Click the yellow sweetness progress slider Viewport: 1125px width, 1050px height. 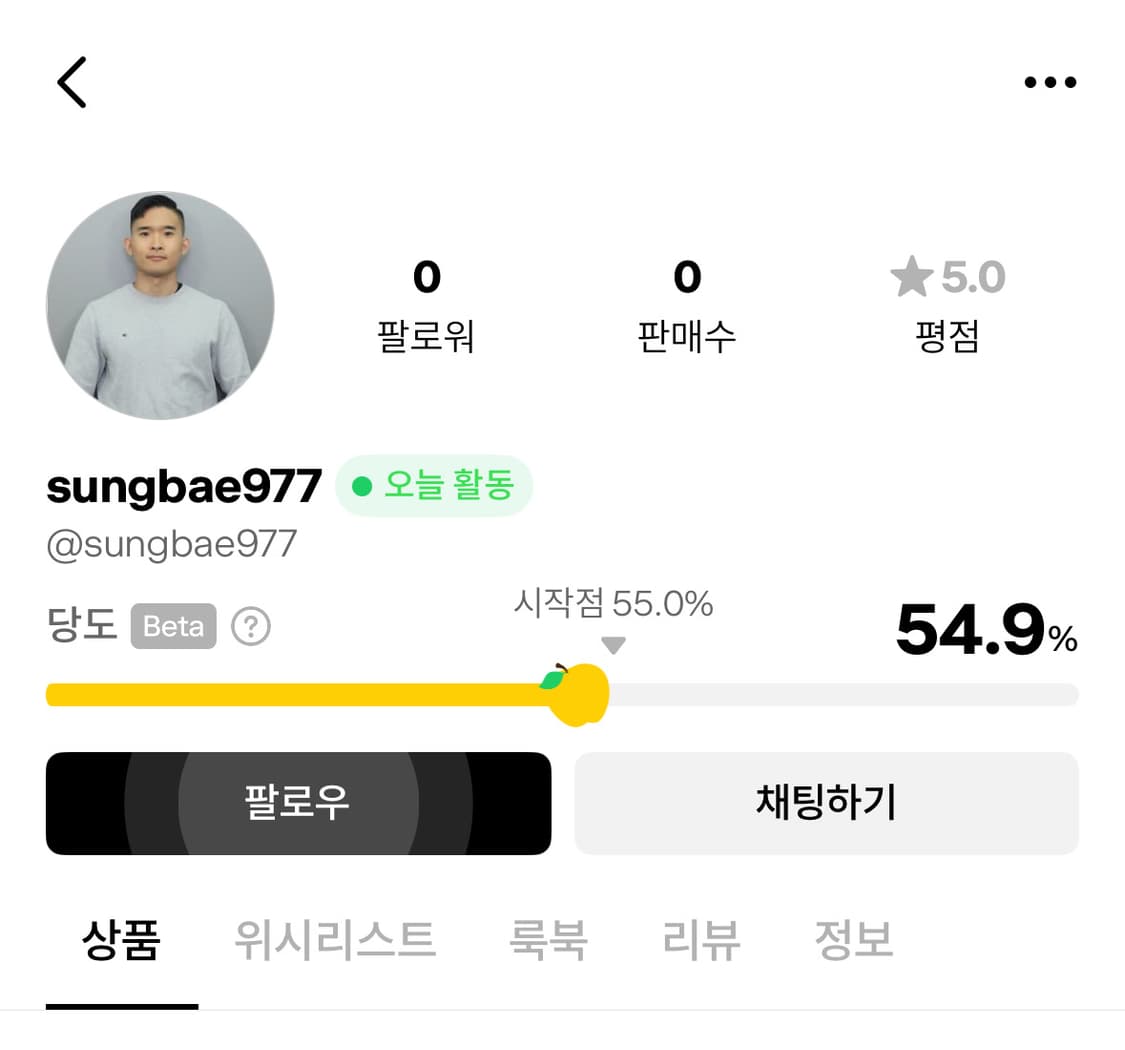(300, 693)
